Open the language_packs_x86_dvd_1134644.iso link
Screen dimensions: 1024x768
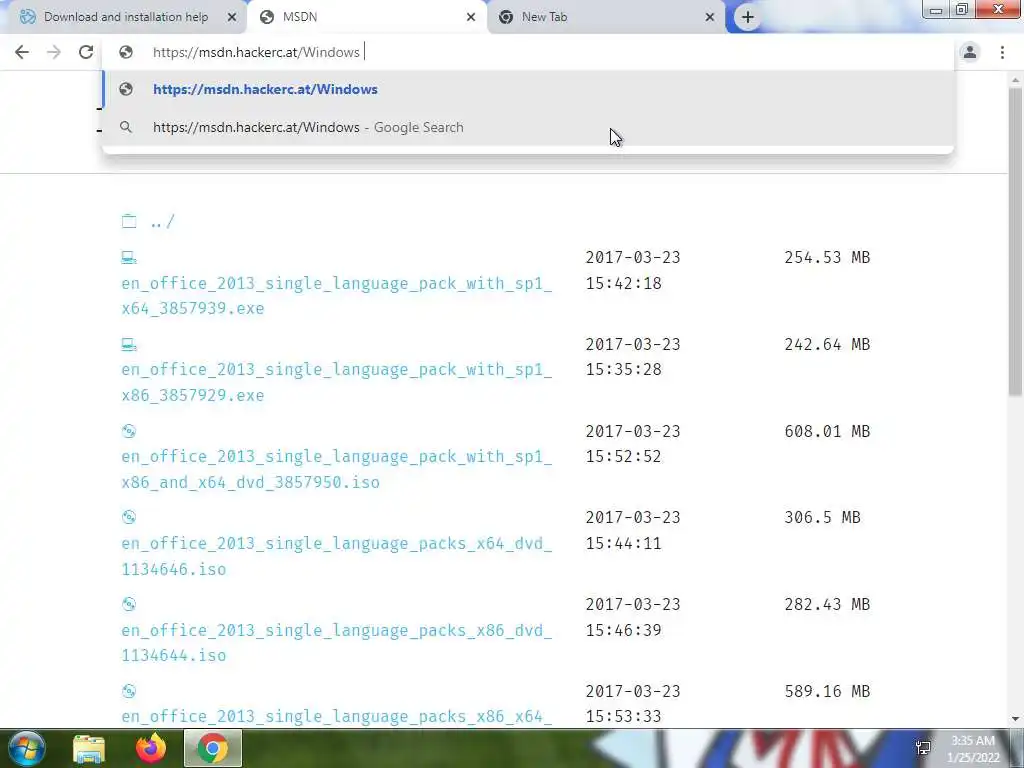pos(336,643)
